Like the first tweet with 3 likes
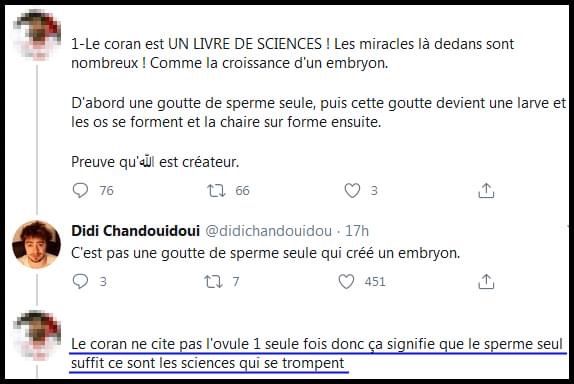 point(352,191)
